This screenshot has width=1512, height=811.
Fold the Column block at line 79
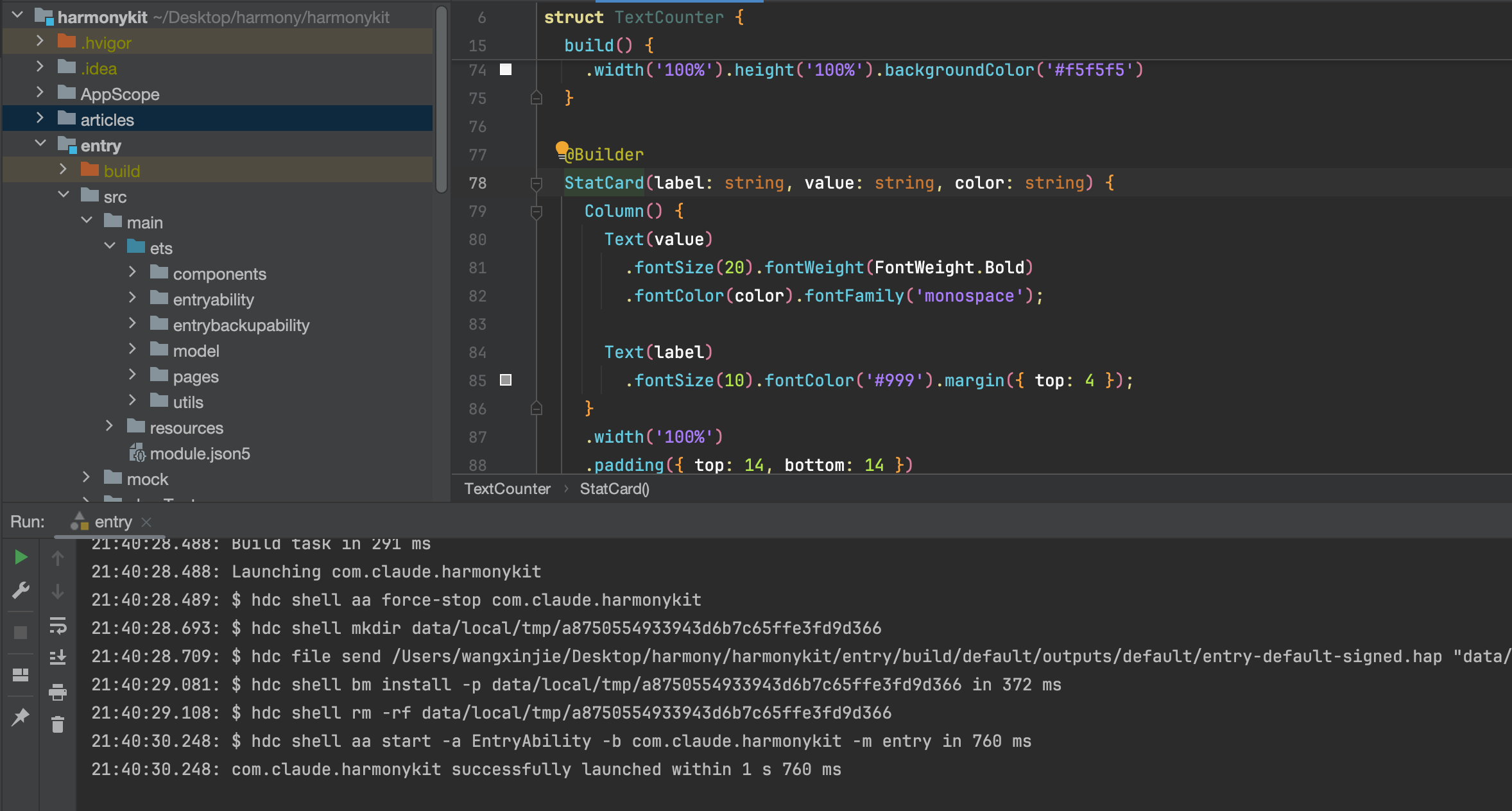point(537,212)
